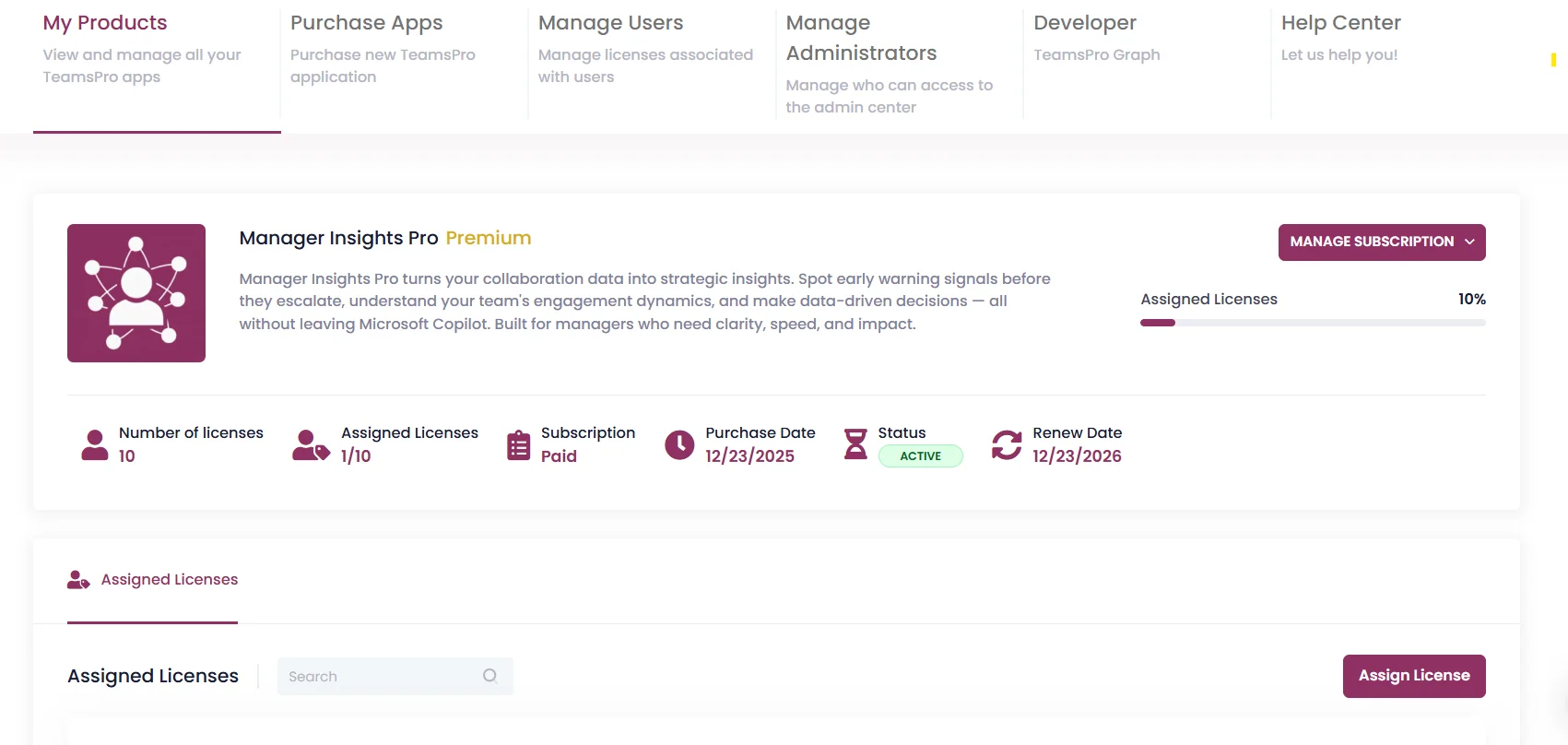The height and width of the screenshot is (745, 1568).
Task: Click the Assign License button
Action: [x=1414, y=676]
